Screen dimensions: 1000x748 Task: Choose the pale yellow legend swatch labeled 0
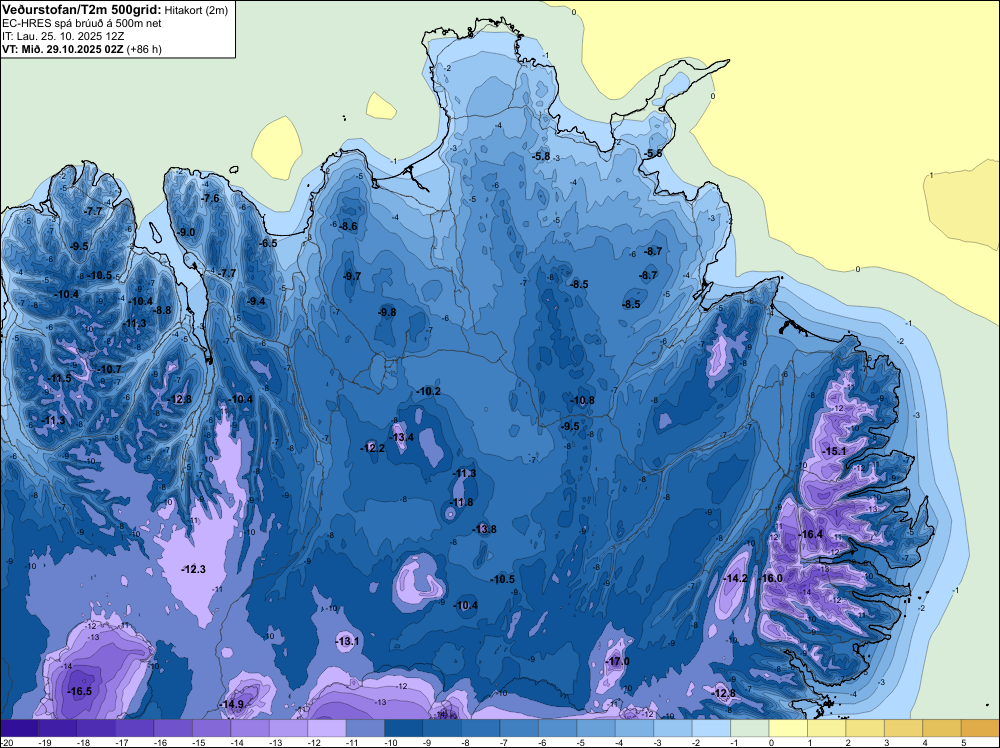788,728
